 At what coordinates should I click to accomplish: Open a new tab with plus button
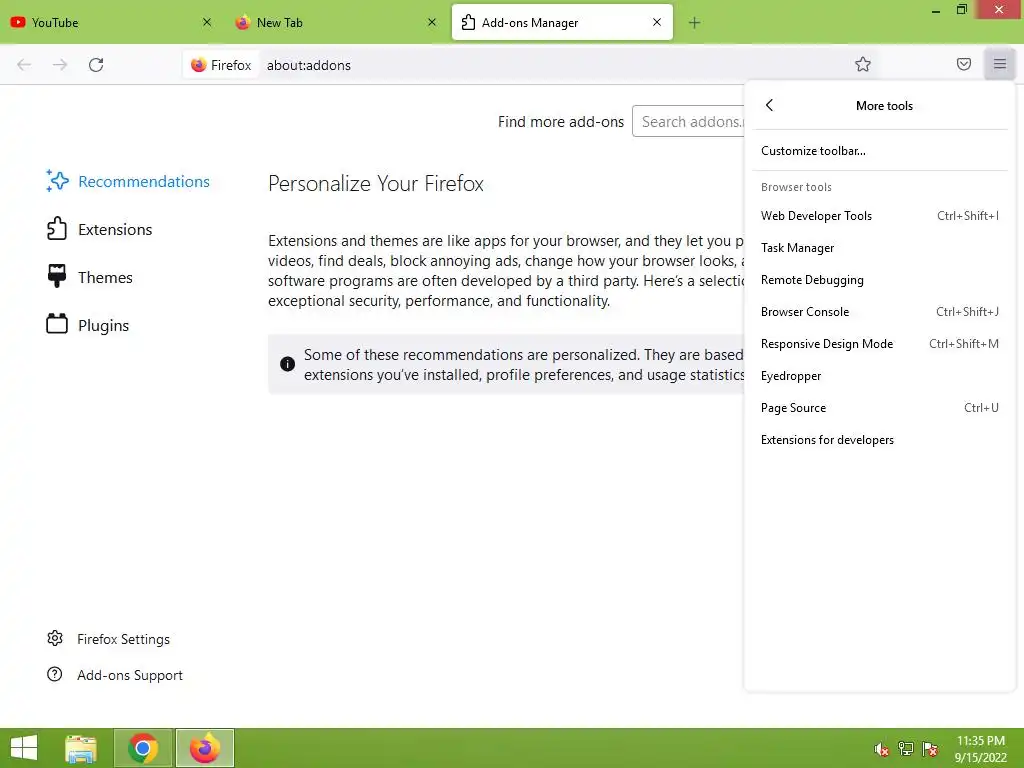[694, 23]
